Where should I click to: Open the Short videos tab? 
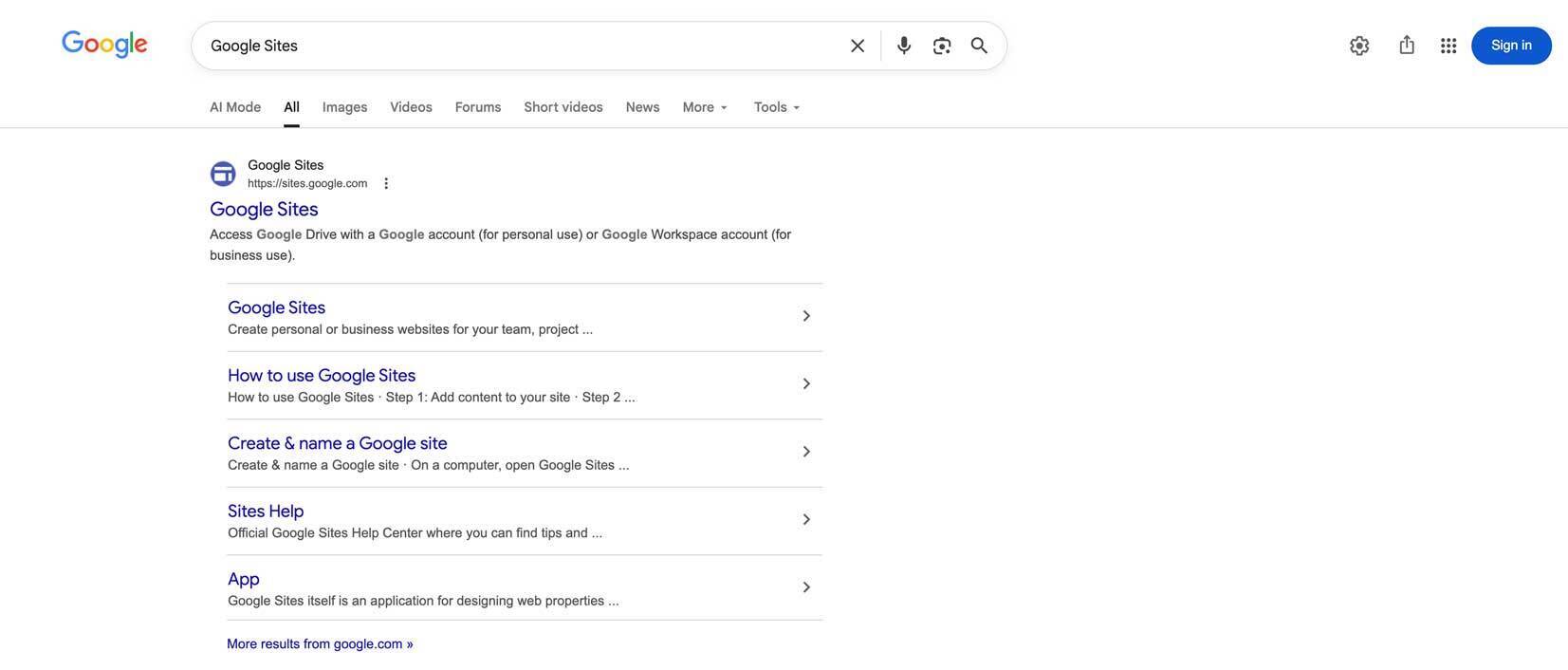tap(563, 107)
